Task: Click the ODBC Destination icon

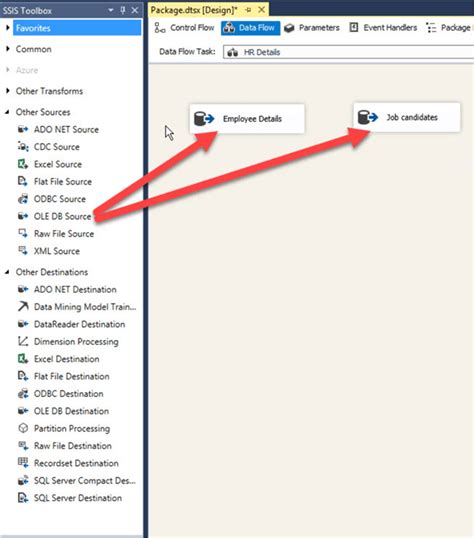Action: point(23,394)
